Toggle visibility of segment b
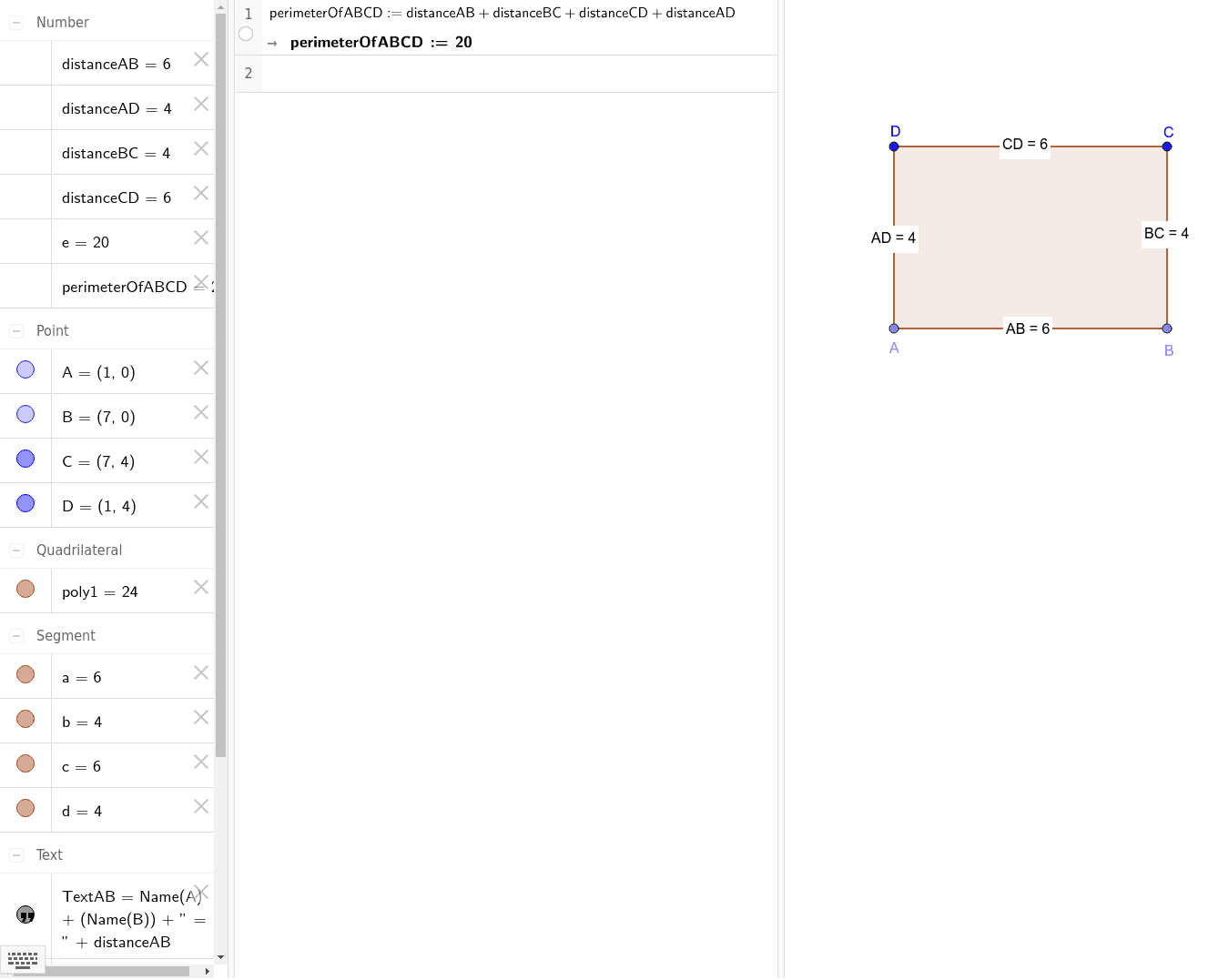 pos(25,719)
